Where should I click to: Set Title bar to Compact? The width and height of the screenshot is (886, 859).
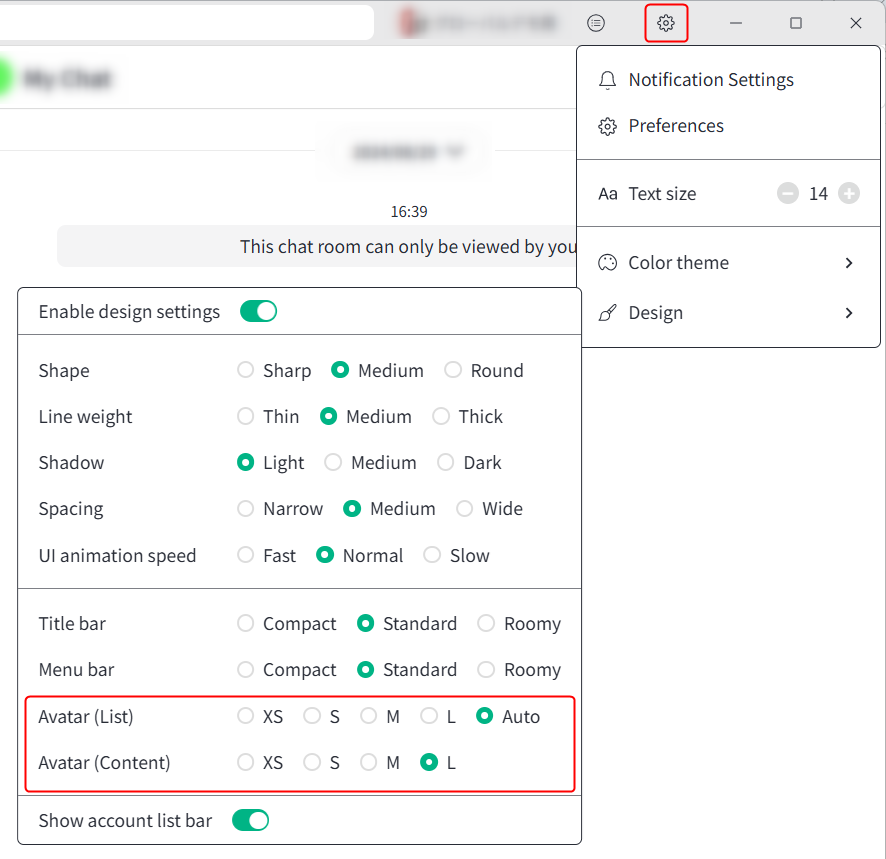tap(246, 624)
